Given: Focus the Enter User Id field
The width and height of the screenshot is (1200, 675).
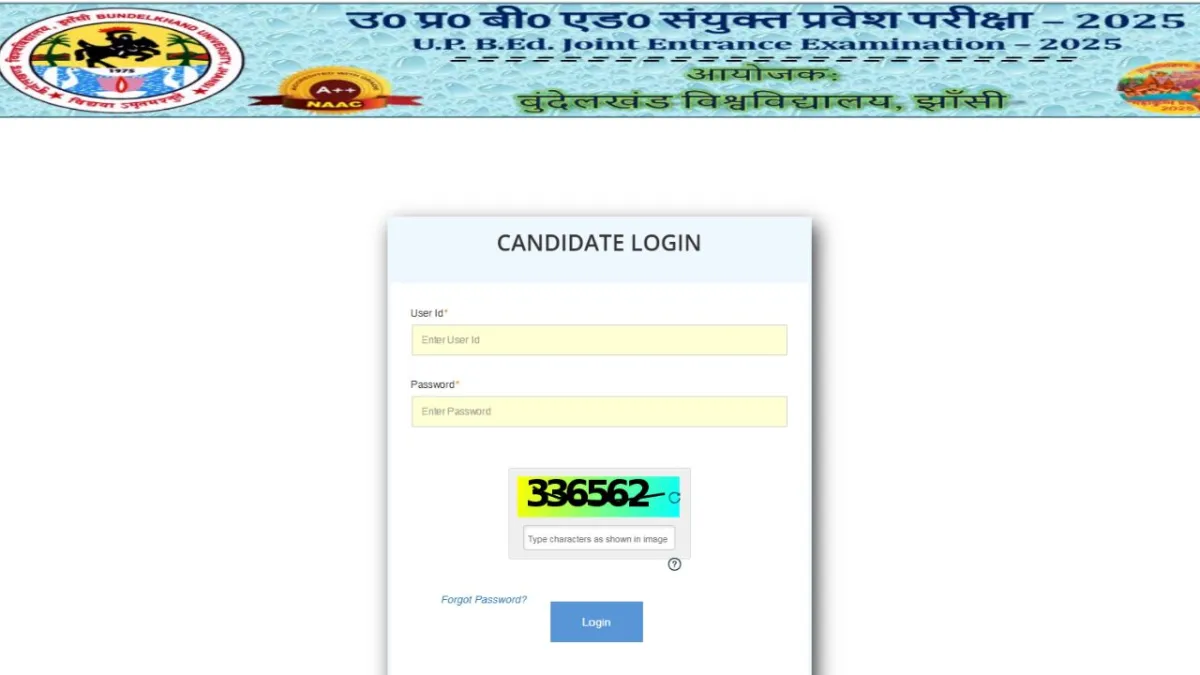Looking at the screenshot, I should tap(599, 340).
